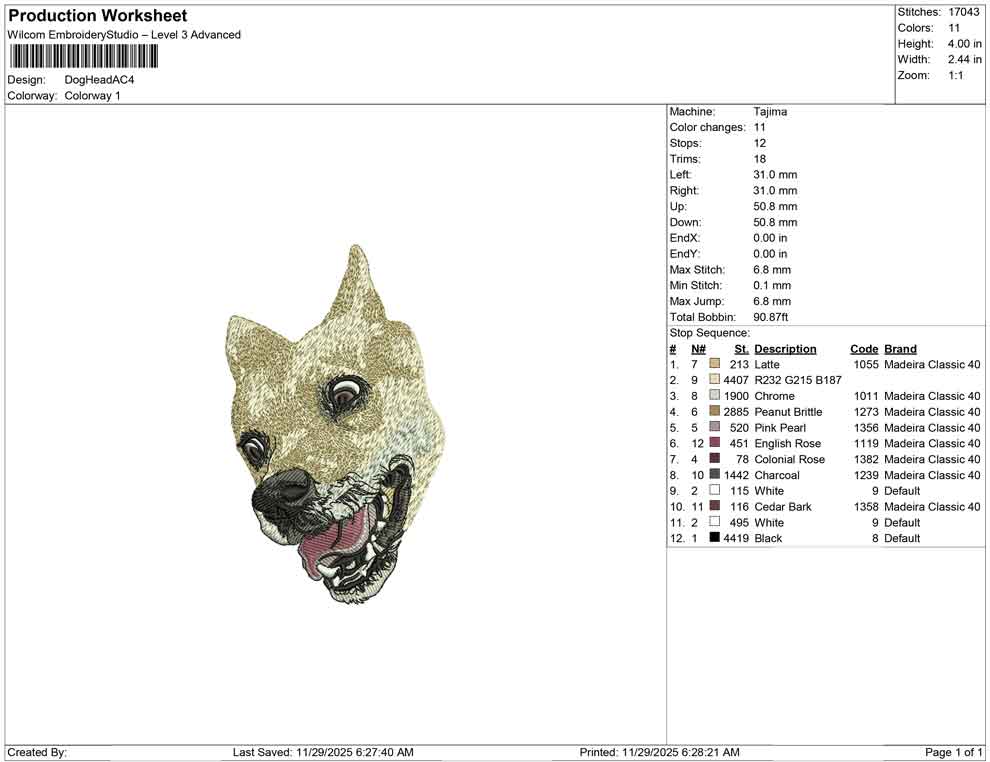Click the Charcoal thread swatch
990x762 pixels.
714,475
